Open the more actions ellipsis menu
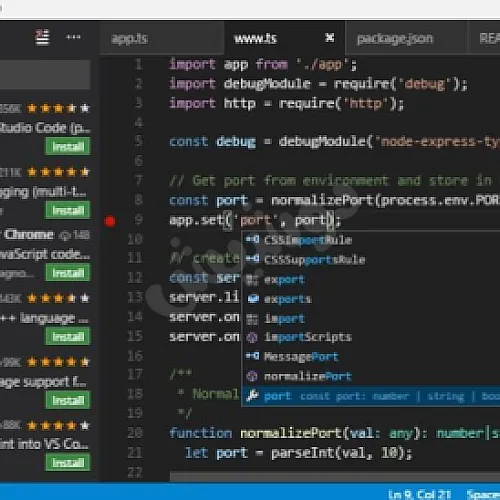The height and width of the screenshot is (500, 500). coord(73,37)
